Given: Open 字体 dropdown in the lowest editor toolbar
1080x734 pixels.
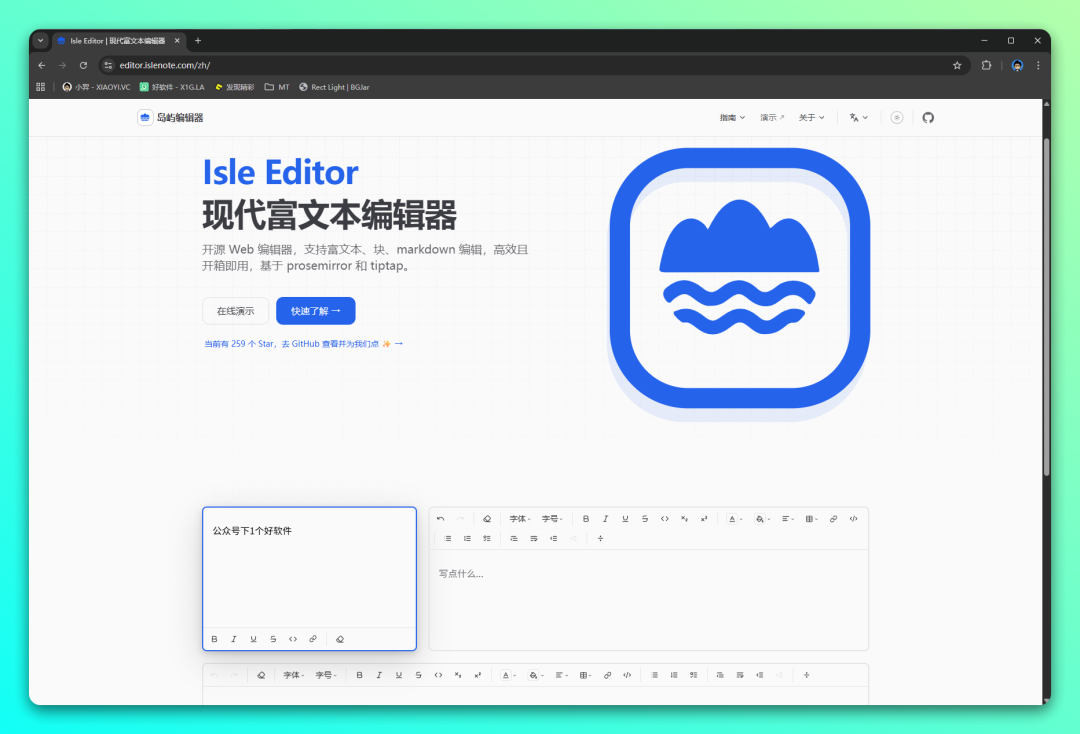Looking at the screenshot, I should pyautogui.click(x=294, y=675).
